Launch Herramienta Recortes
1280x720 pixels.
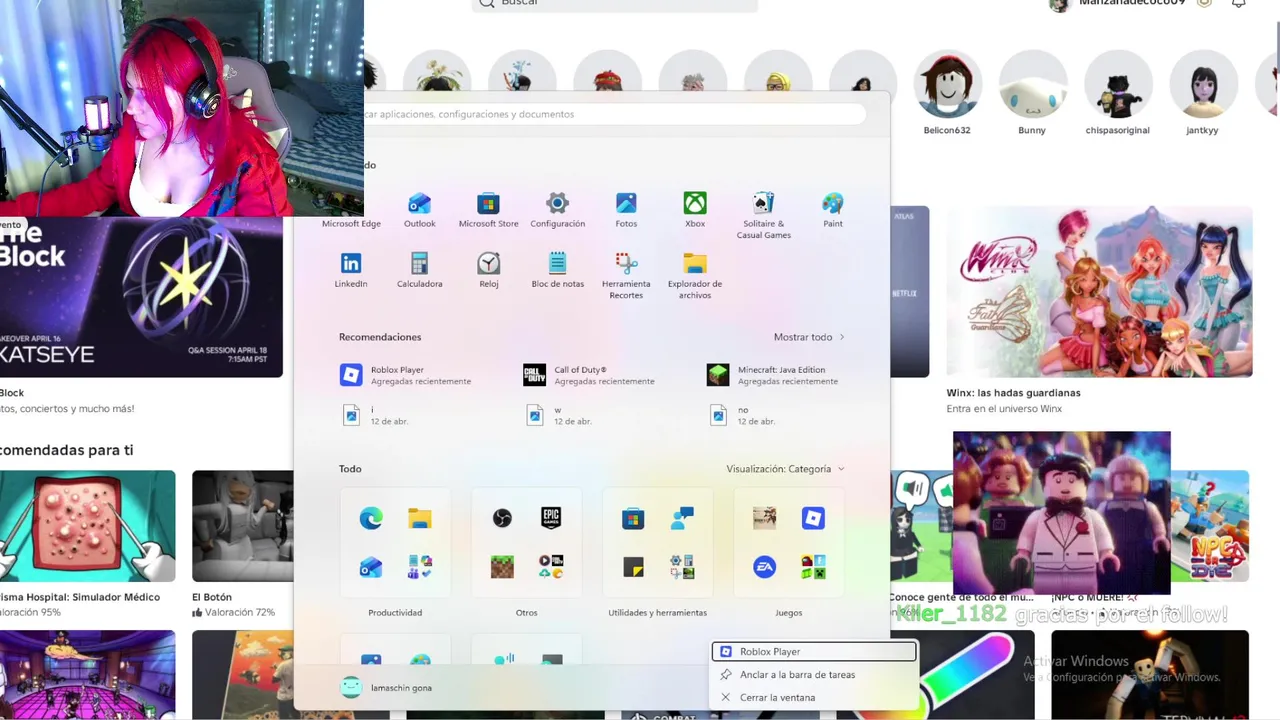coord(626,263)
